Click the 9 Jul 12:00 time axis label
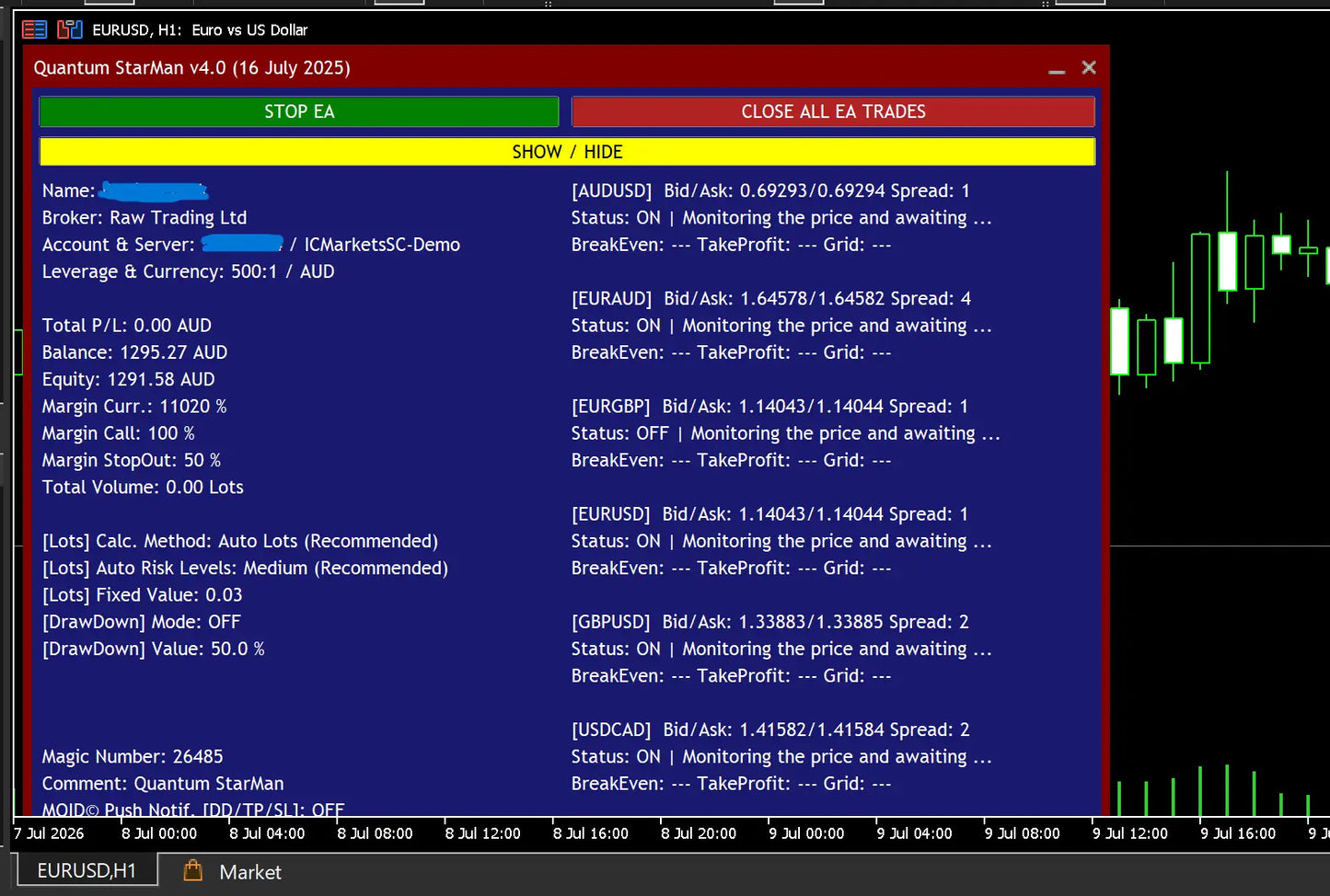This screenshot has width=1330, height=896. pos(1129,833)
